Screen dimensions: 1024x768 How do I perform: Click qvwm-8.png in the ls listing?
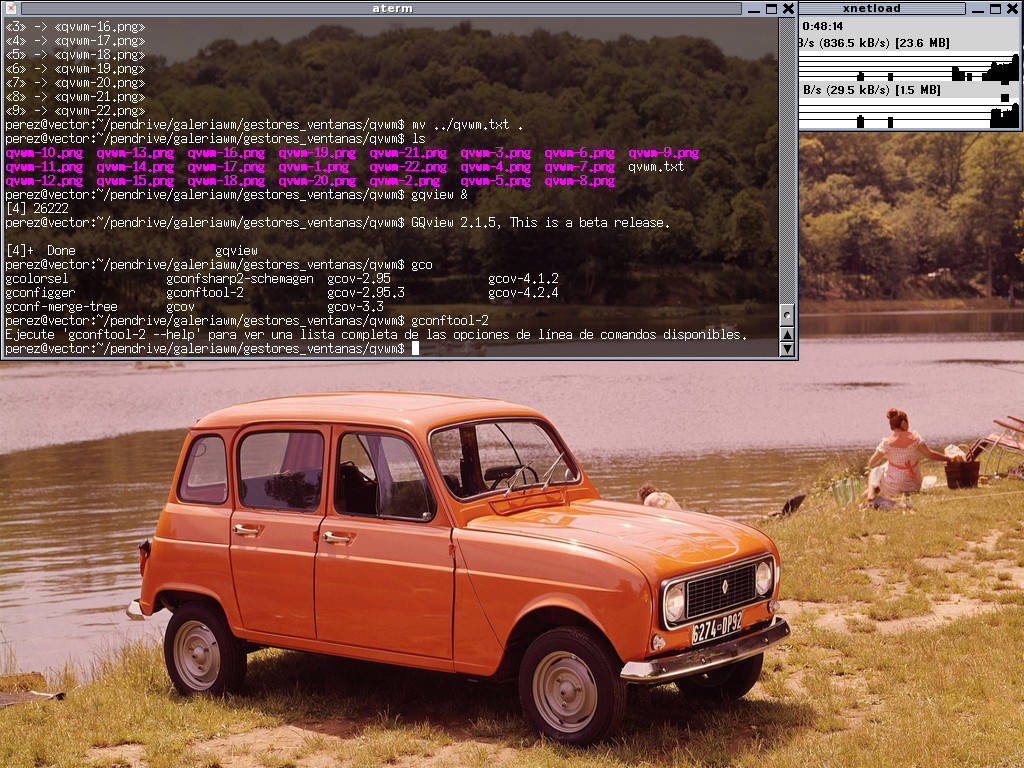point(580,182)
